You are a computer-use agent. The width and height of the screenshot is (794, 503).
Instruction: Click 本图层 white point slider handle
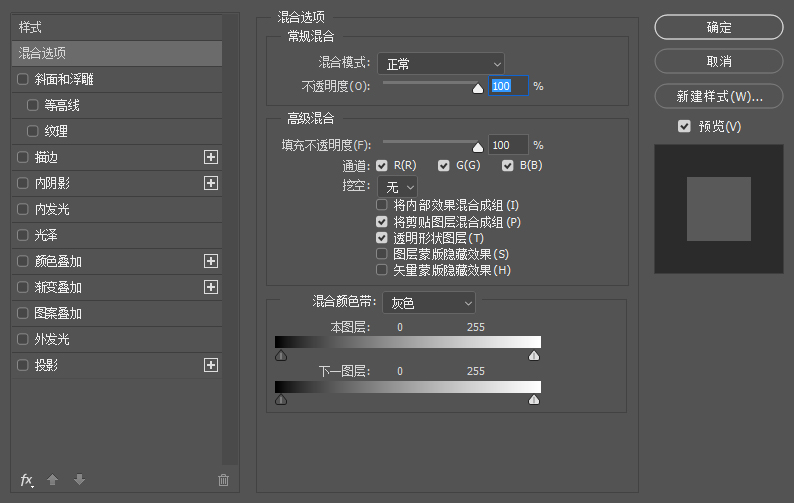click(x=534, y=356)
